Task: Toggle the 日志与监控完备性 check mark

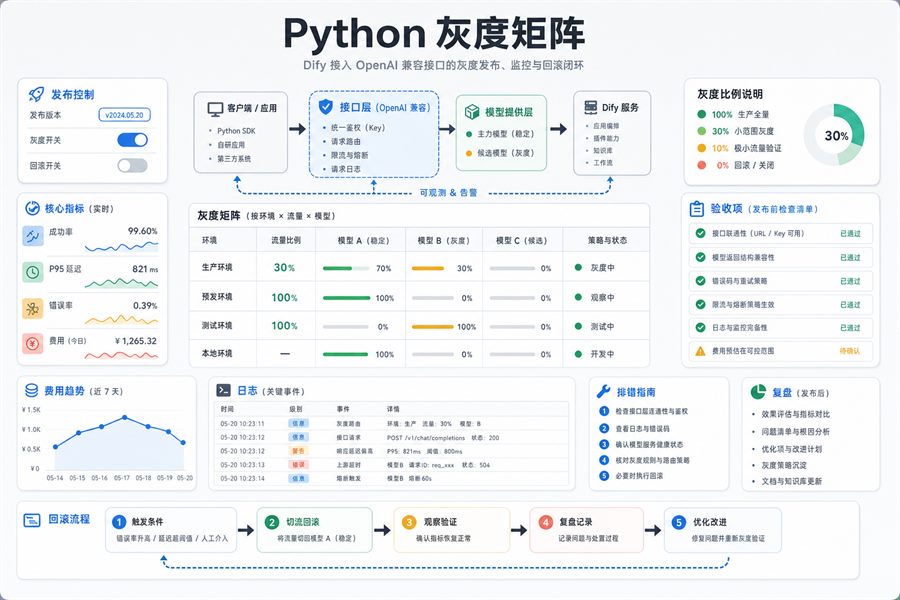Action: [700, 327]
